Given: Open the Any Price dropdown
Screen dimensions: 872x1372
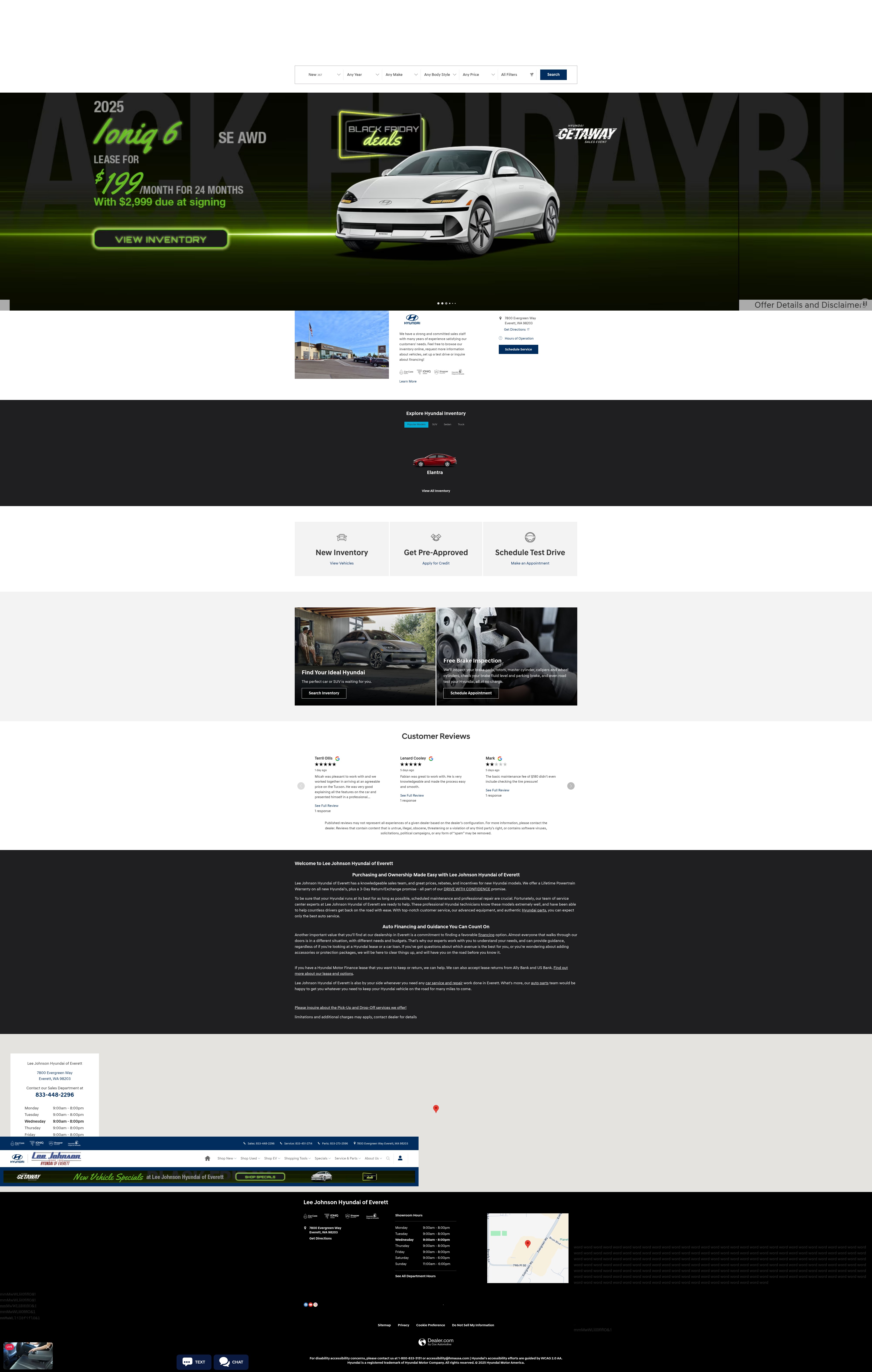Looking at the screenshot, I should pyautogui.click(x=479, y=75).
